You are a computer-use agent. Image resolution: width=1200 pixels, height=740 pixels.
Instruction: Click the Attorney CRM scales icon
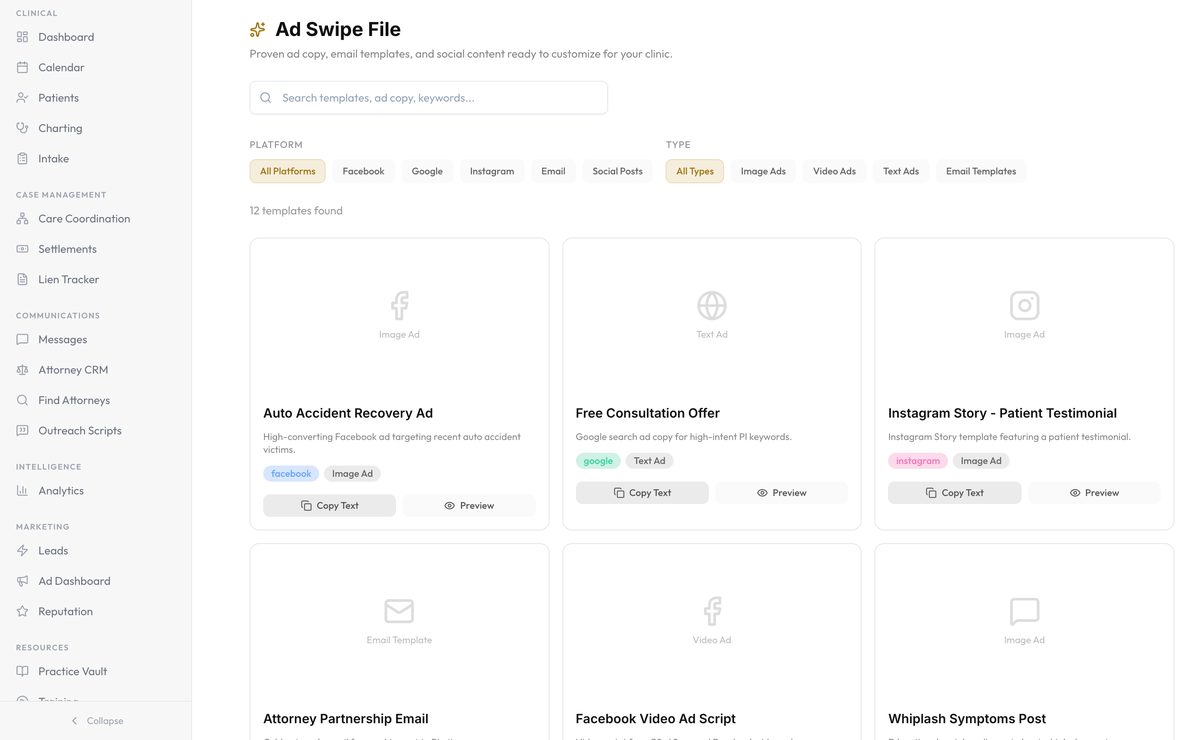pyautogui.click(x=23, y=370)
